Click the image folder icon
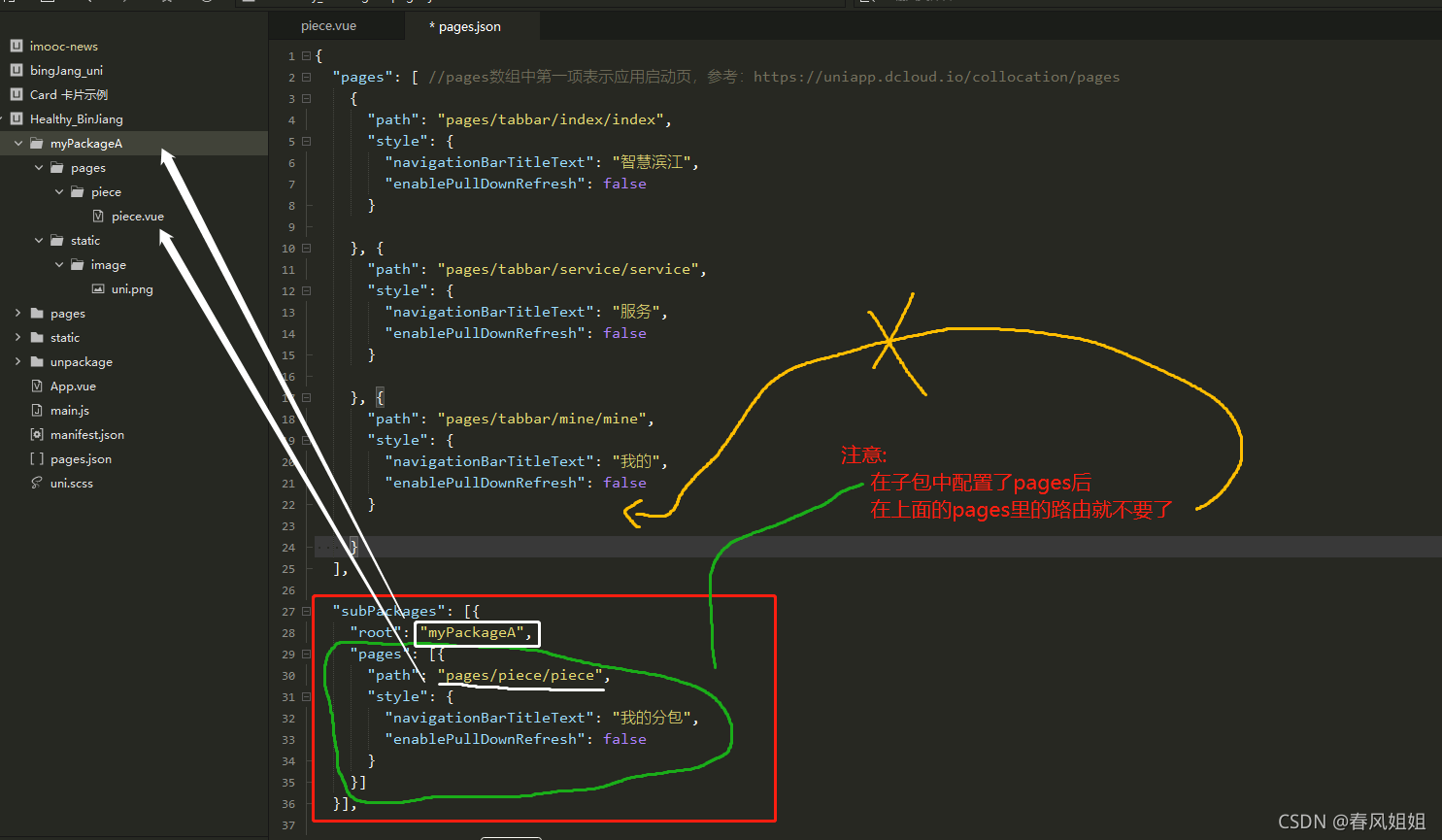The height and width of the screenshot is (840, 1442). pos(78,265)
